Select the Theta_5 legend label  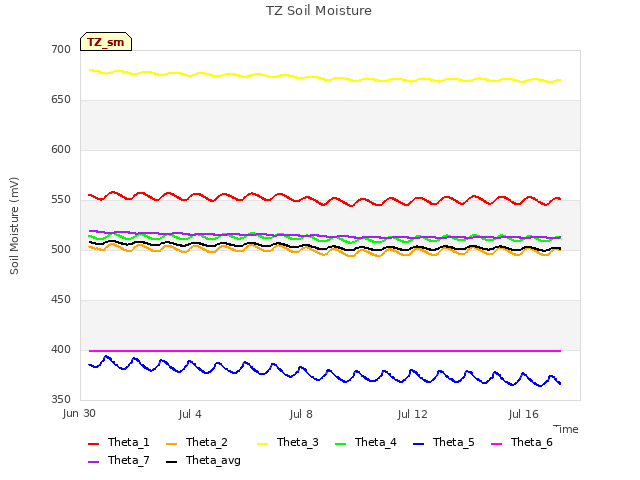[x=453, y=442]
